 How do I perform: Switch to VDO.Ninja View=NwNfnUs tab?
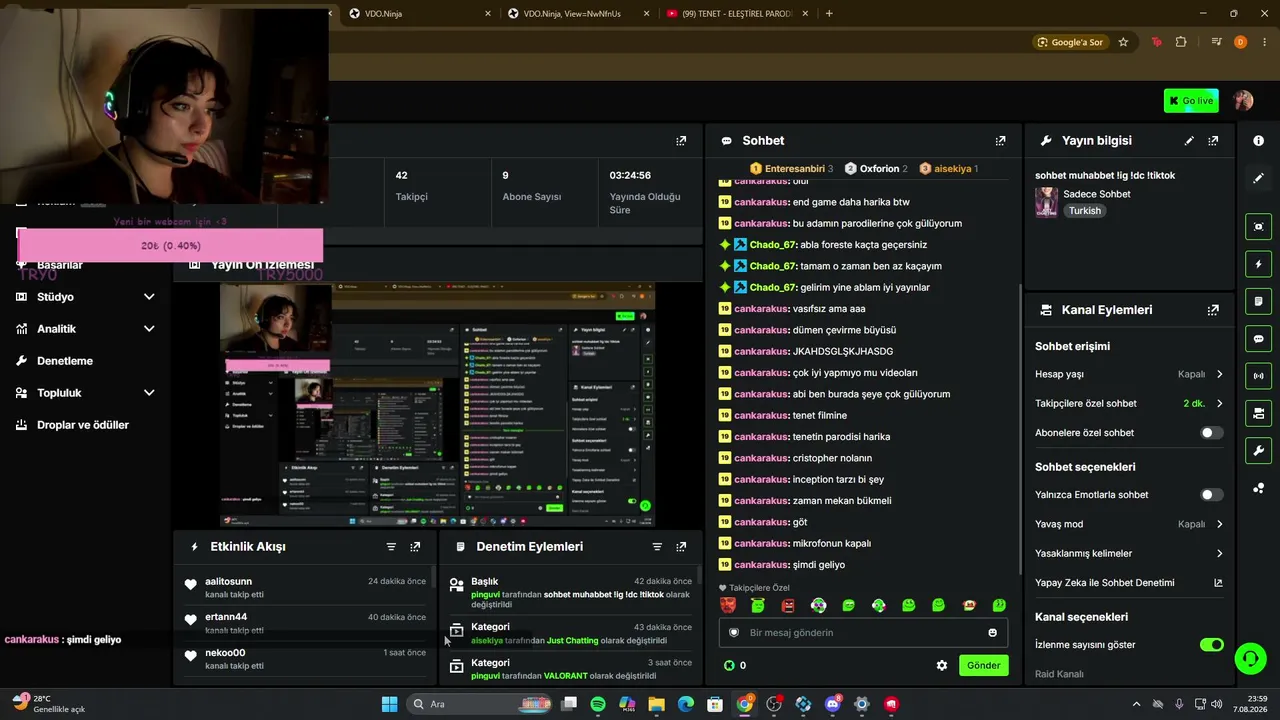577,14
